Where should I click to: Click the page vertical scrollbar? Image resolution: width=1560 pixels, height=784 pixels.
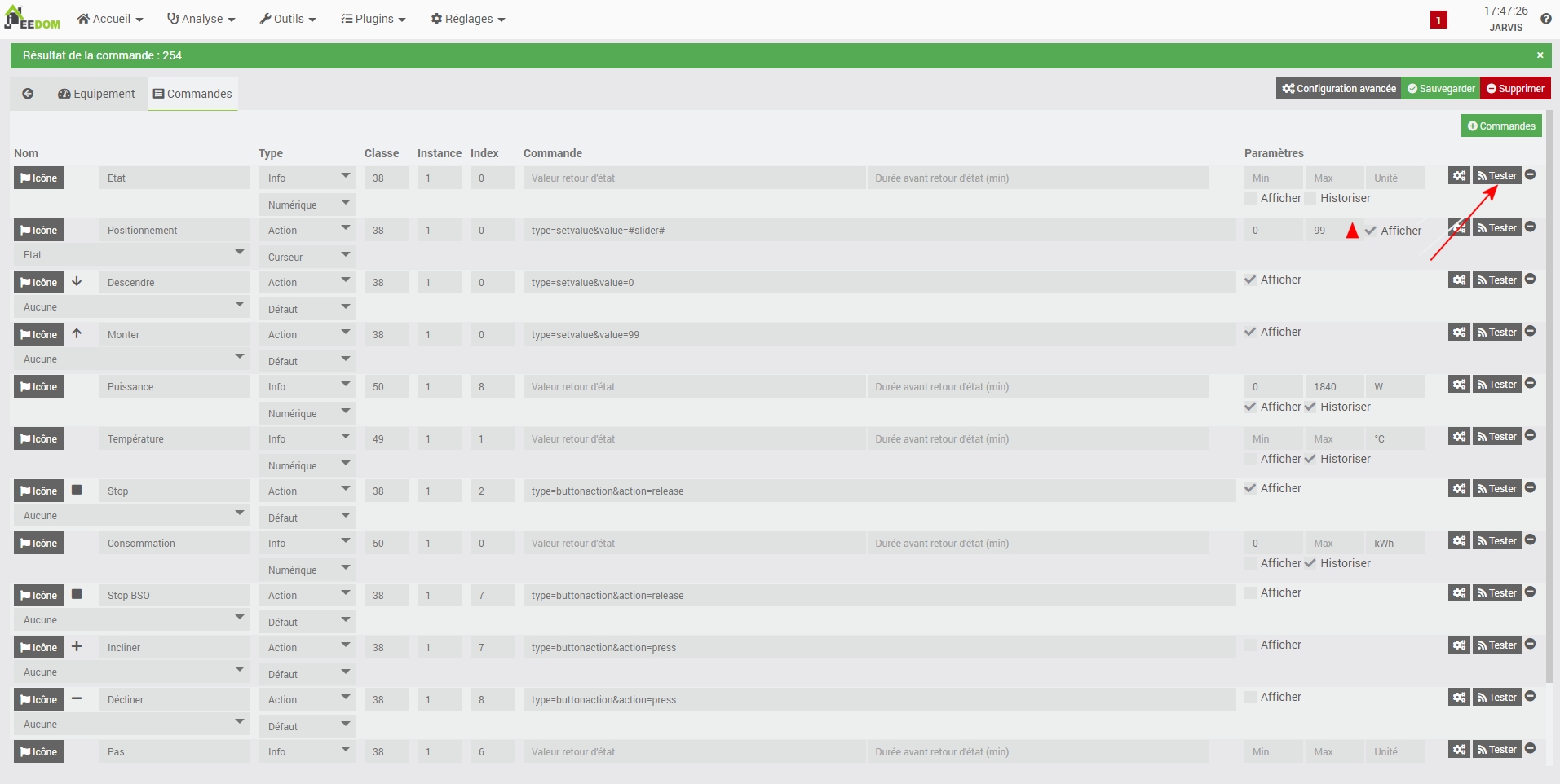tap(1549, 396)
